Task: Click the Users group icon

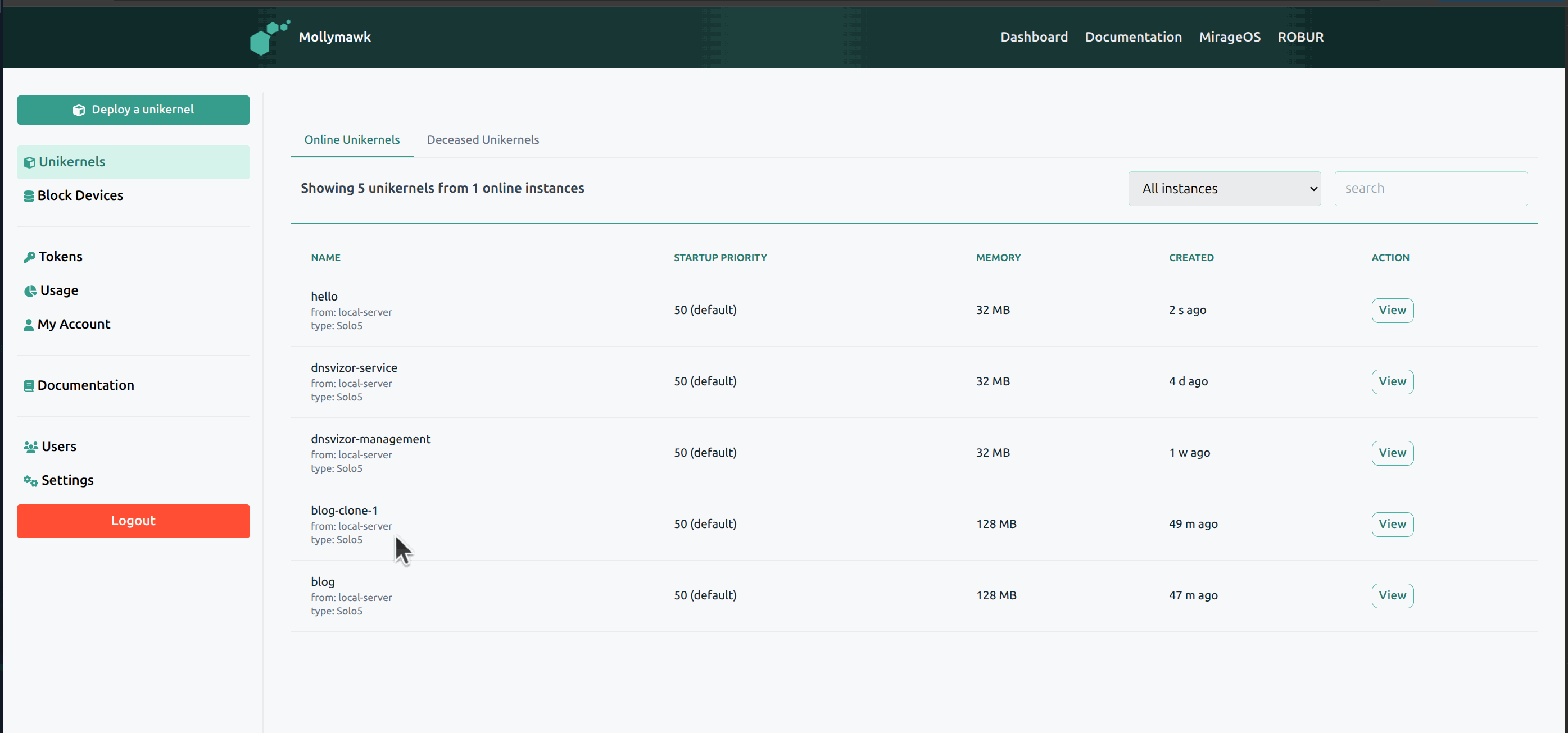Action: click(x=31, y=447)
